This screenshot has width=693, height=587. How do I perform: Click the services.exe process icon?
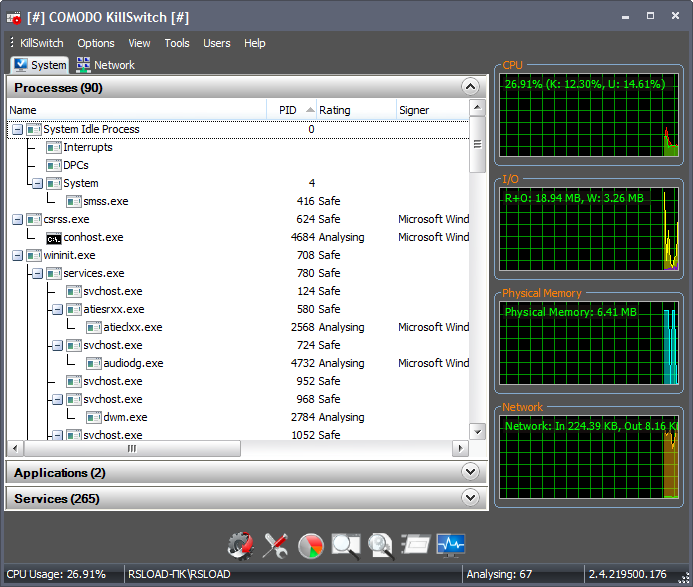click(x=54, y=274)
